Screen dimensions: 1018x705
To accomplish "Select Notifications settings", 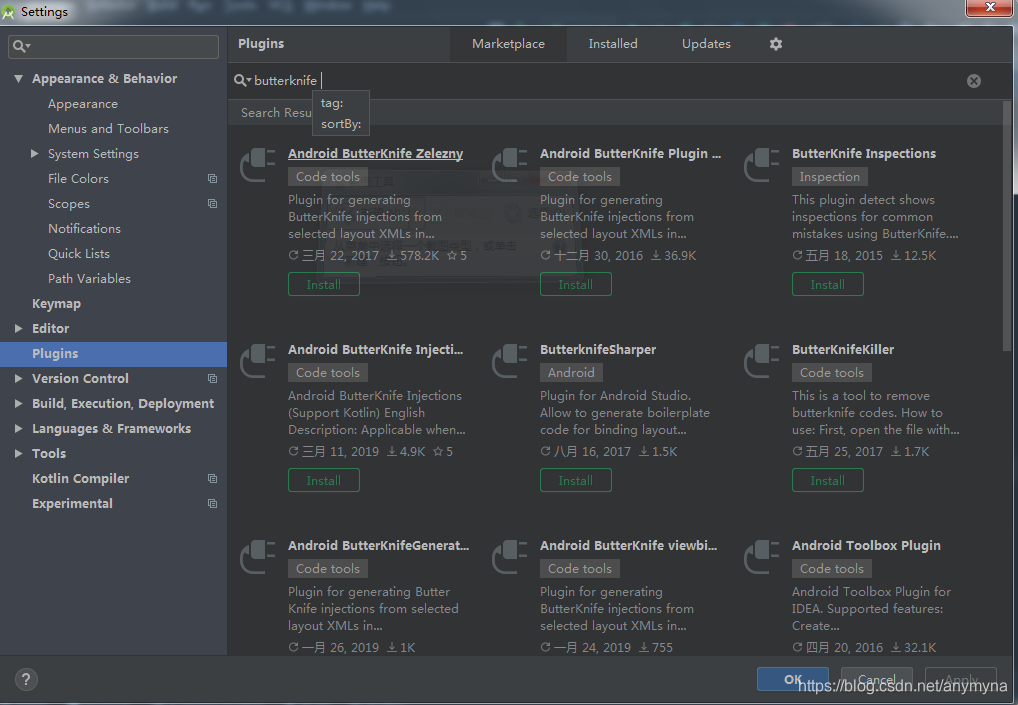I will coord(84,229).
